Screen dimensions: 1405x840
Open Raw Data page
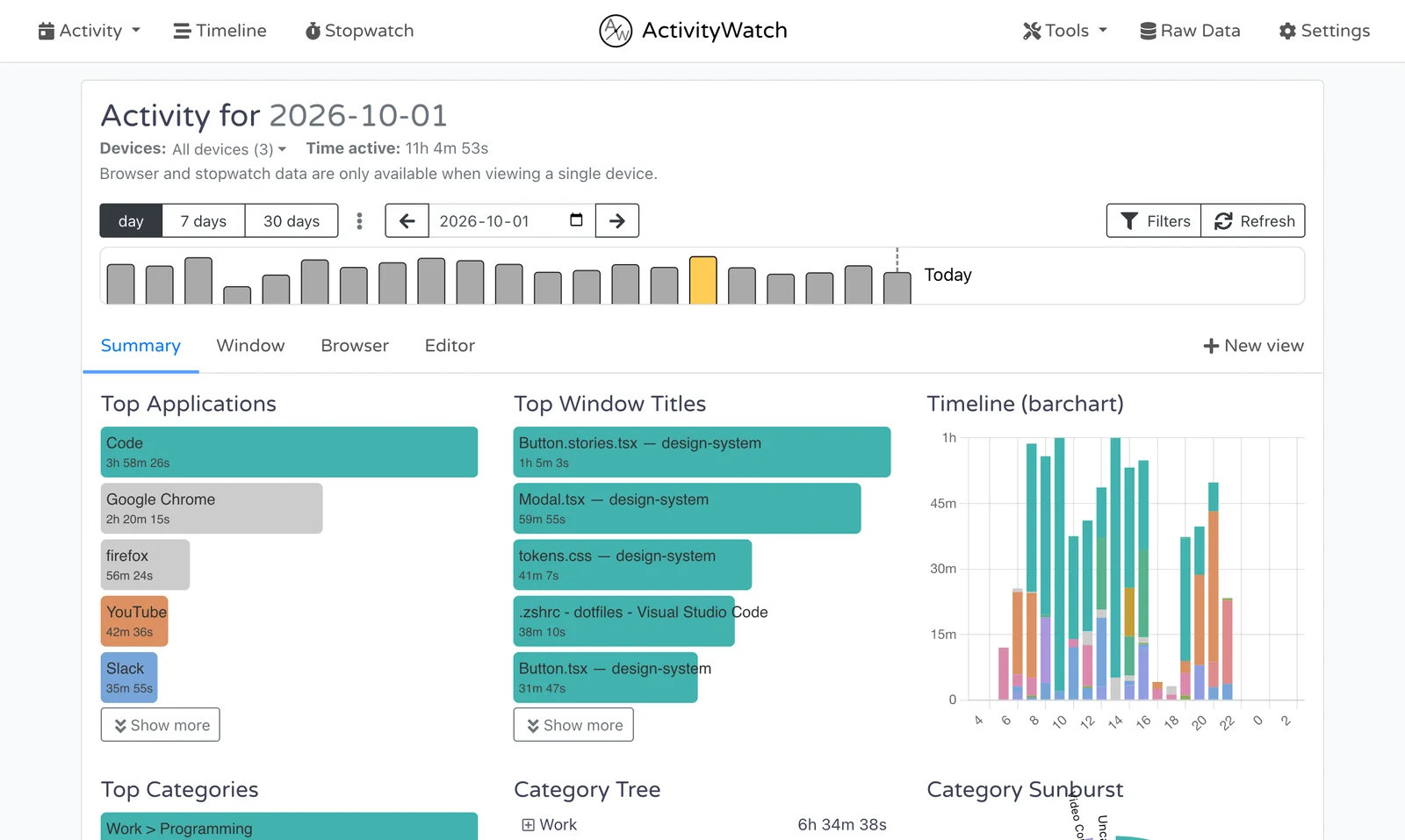[1190, 31]
